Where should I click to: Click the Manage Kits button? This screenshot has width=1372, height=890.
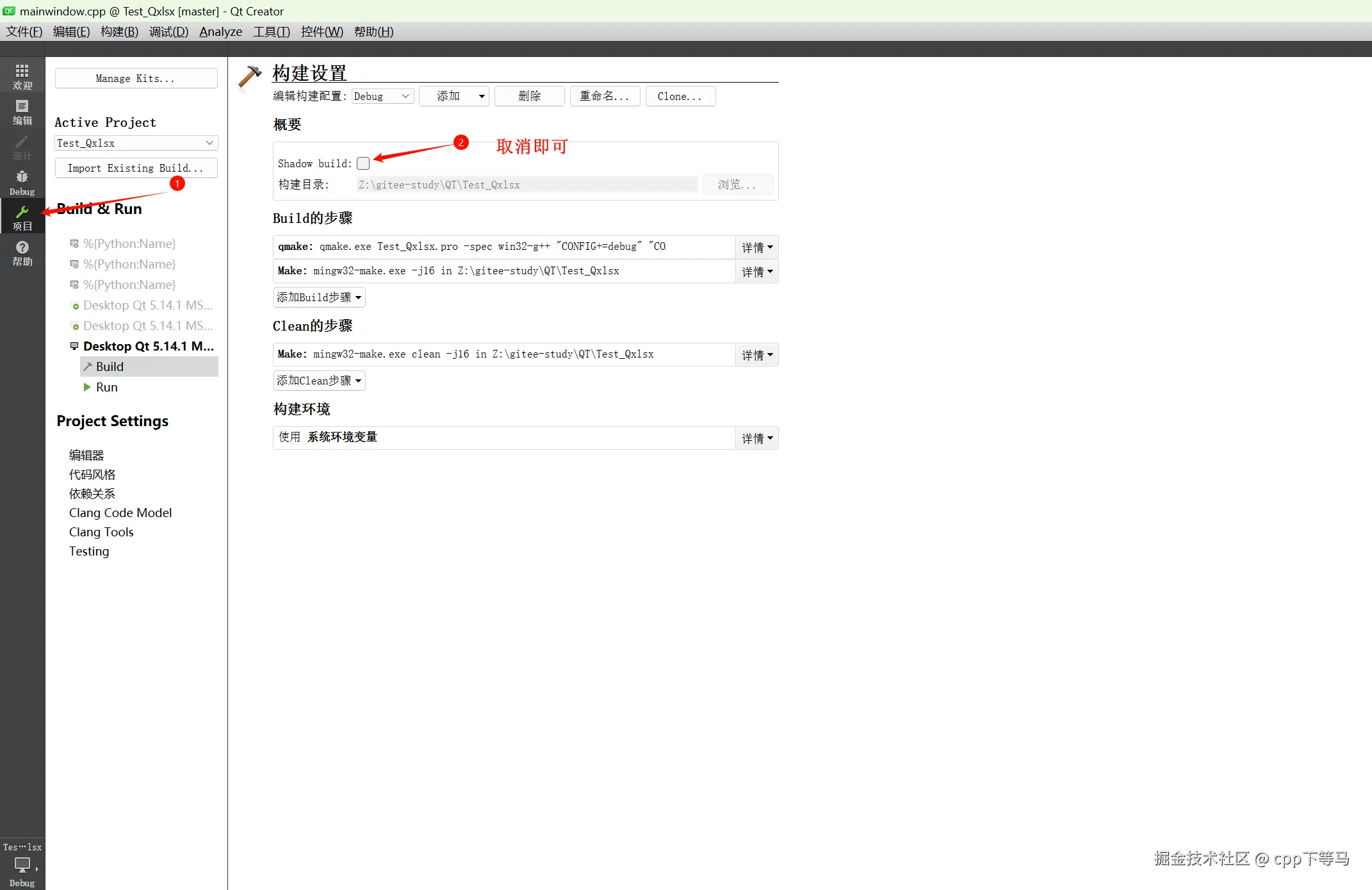pos(136,78)
